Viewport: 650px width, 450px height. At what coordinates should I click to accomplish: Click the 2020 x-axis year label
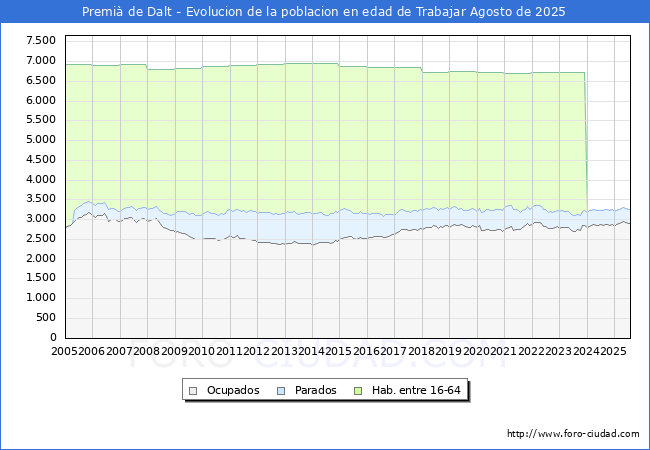476,351
